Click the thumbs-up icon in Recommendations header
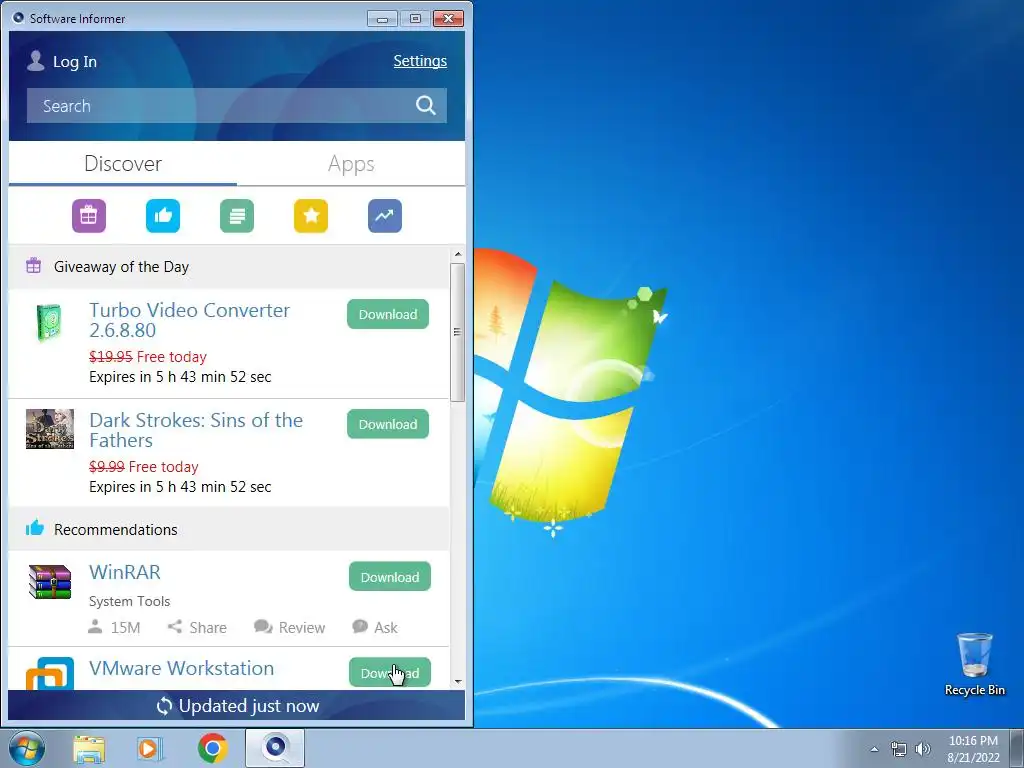 [35, 528]
